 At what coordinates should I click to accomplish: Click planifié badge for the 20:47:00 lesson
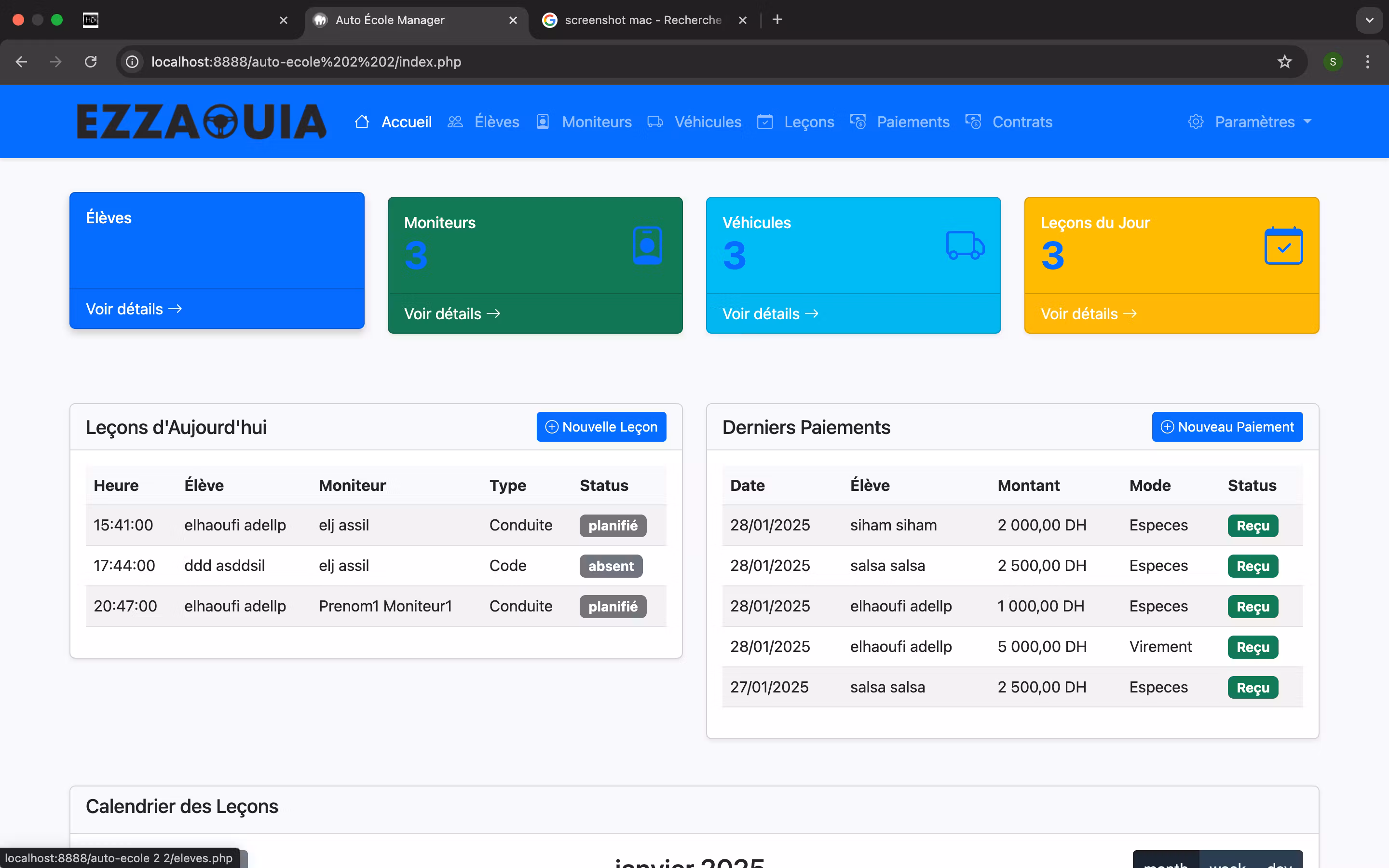pyautogui.click(x=613, y=606)
